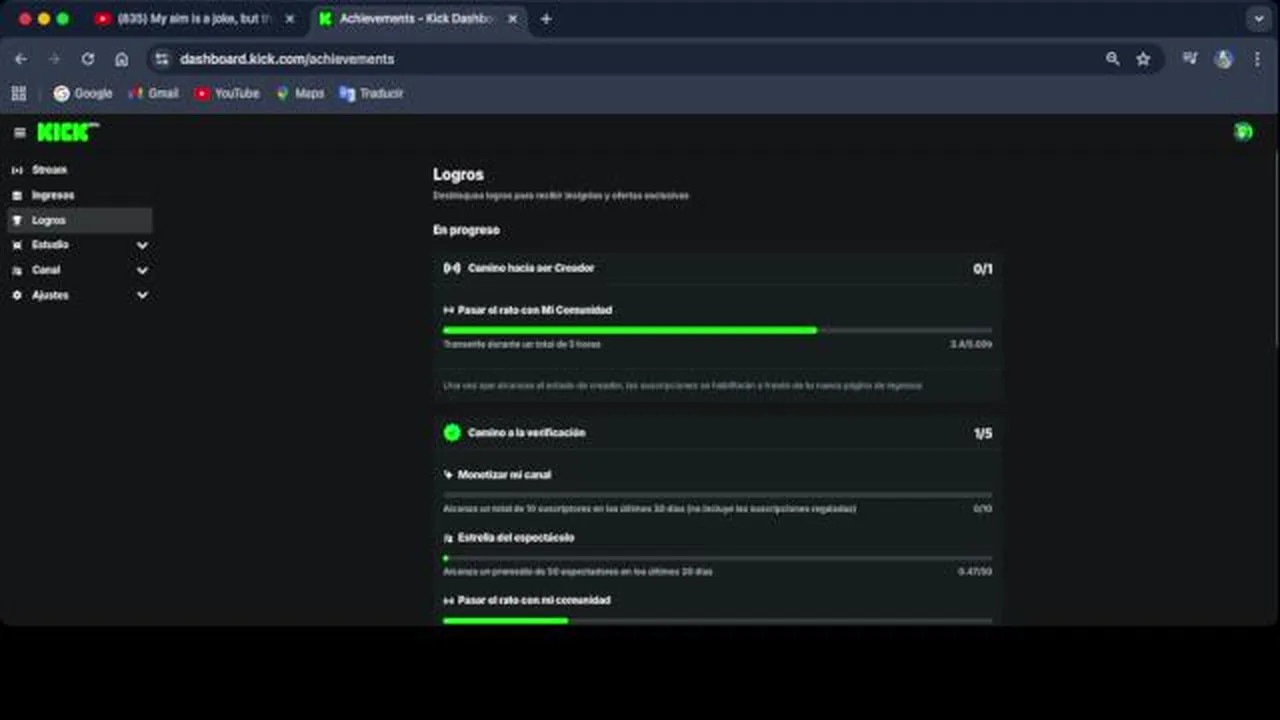
Task: Click the zoom magnifier in the address bar
Action: [x=1112, y=59]
